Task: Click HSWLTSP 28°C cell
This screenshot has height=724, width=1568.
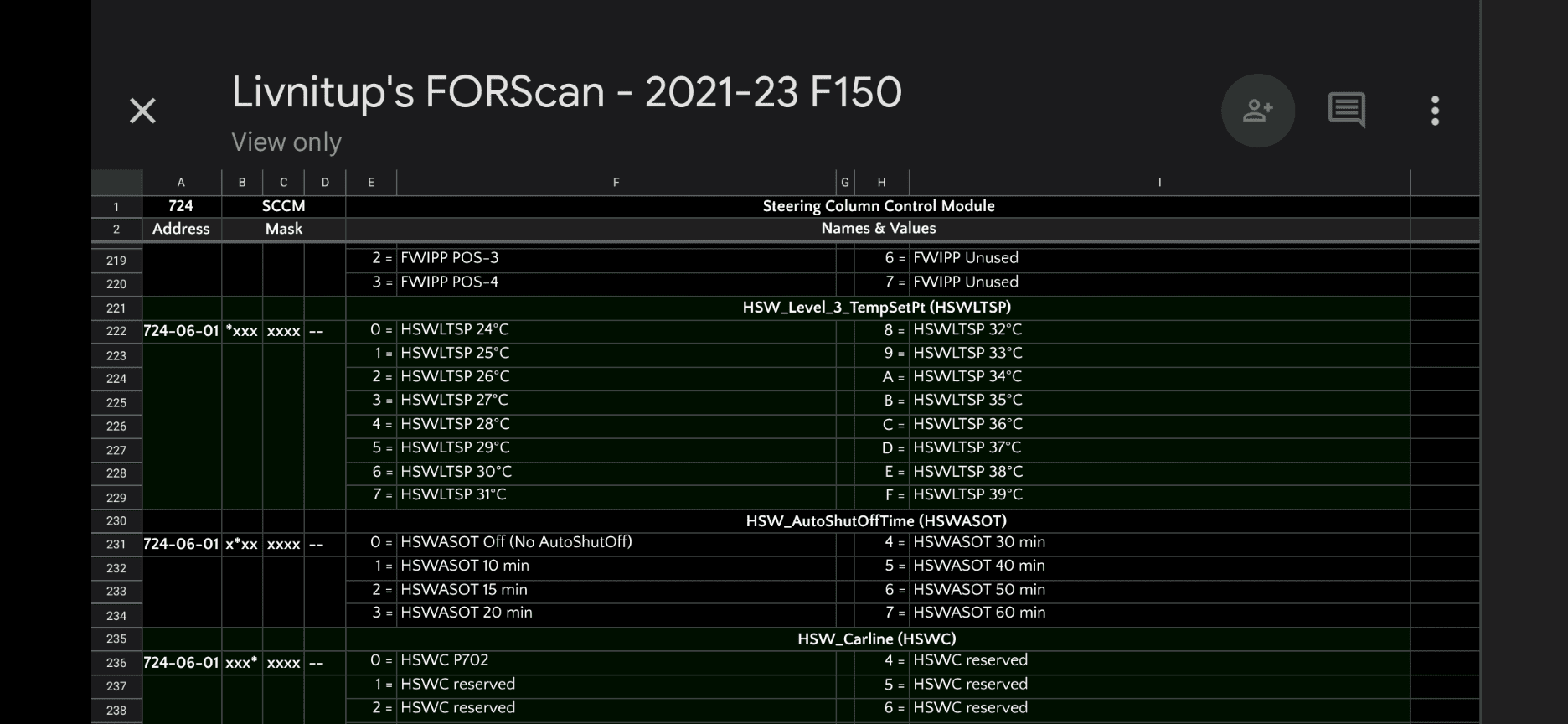Action: [x=616, y=425]
